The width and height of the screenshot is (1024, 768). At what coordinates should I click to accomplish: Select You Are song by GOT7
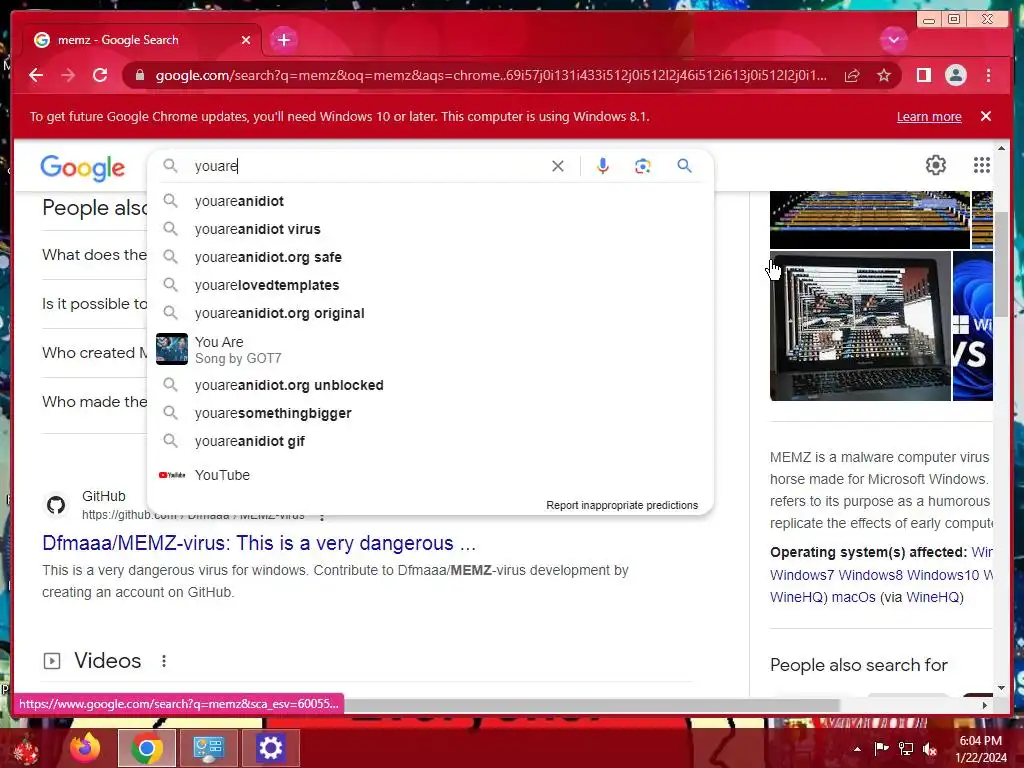point(431,349)
